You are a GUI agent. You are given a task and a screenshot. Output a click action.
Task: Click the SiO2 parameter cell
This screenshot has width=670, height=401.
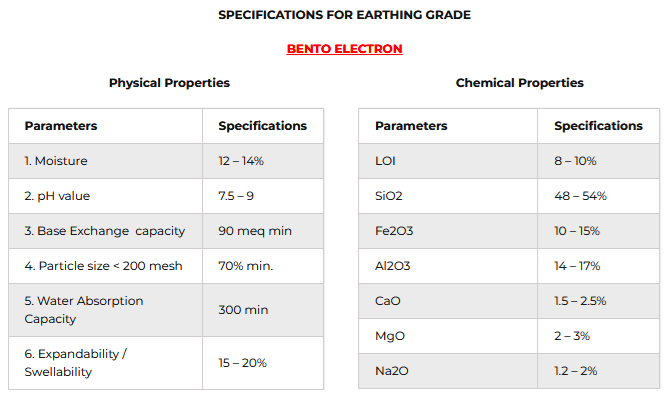(x=448, y=196)
